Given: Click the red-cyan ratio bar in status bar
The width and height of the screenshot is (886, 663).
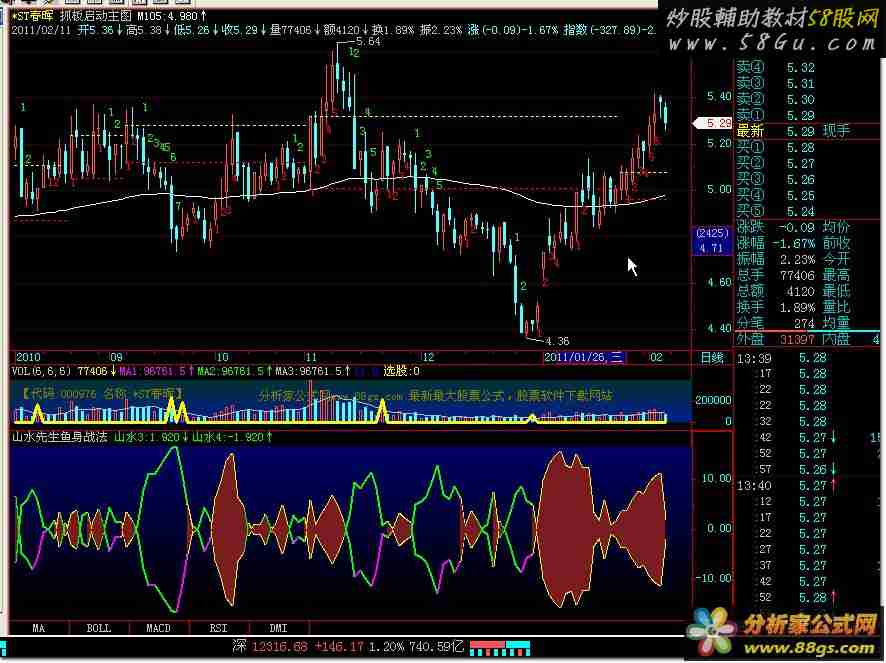Looking at the screenshot, I should (500, 646).
